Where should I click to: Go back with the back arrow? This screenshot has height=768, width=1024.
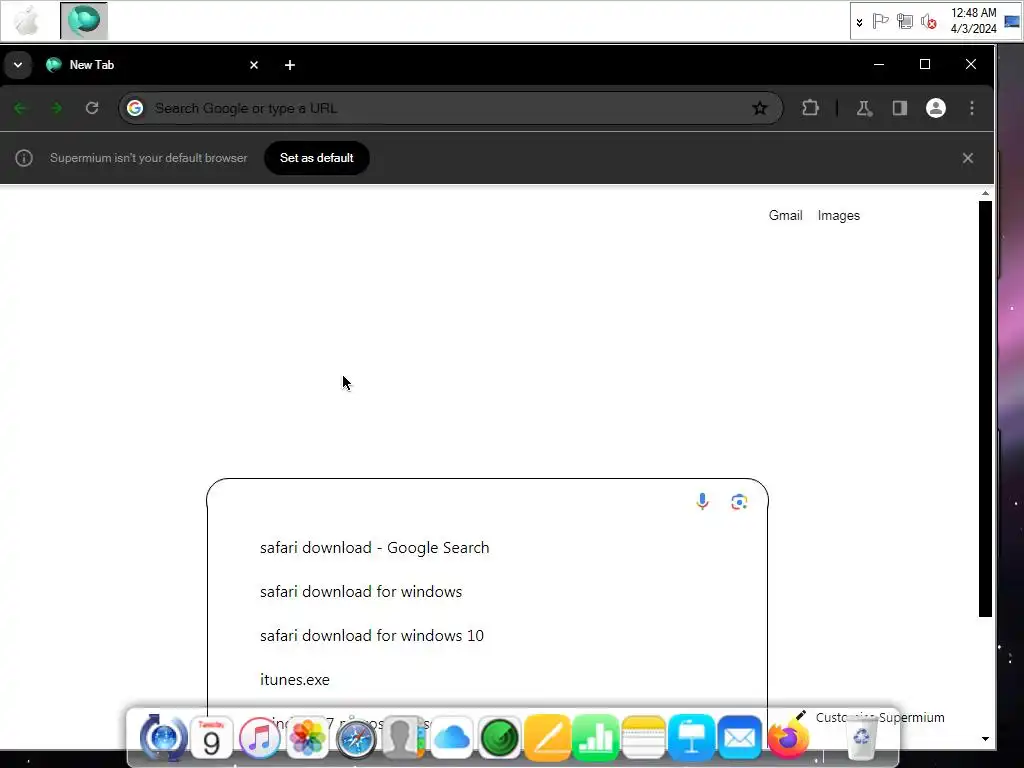(x=20, y=108)
